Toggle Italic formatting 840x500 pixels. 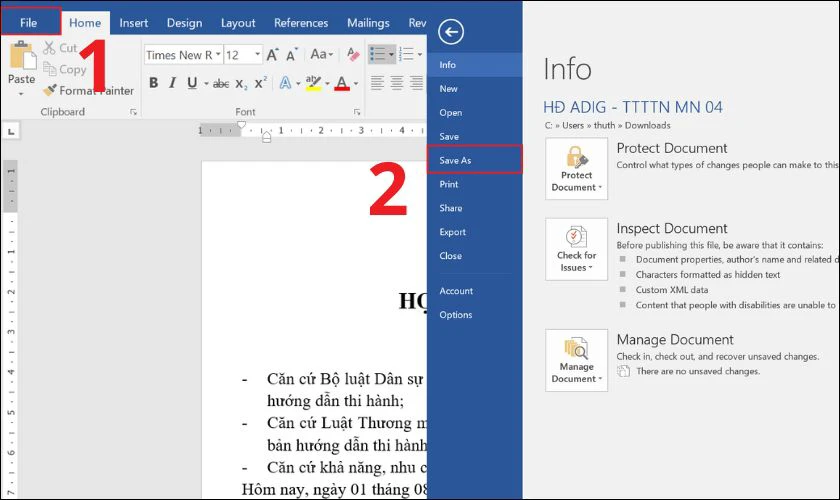pos(172,83)
